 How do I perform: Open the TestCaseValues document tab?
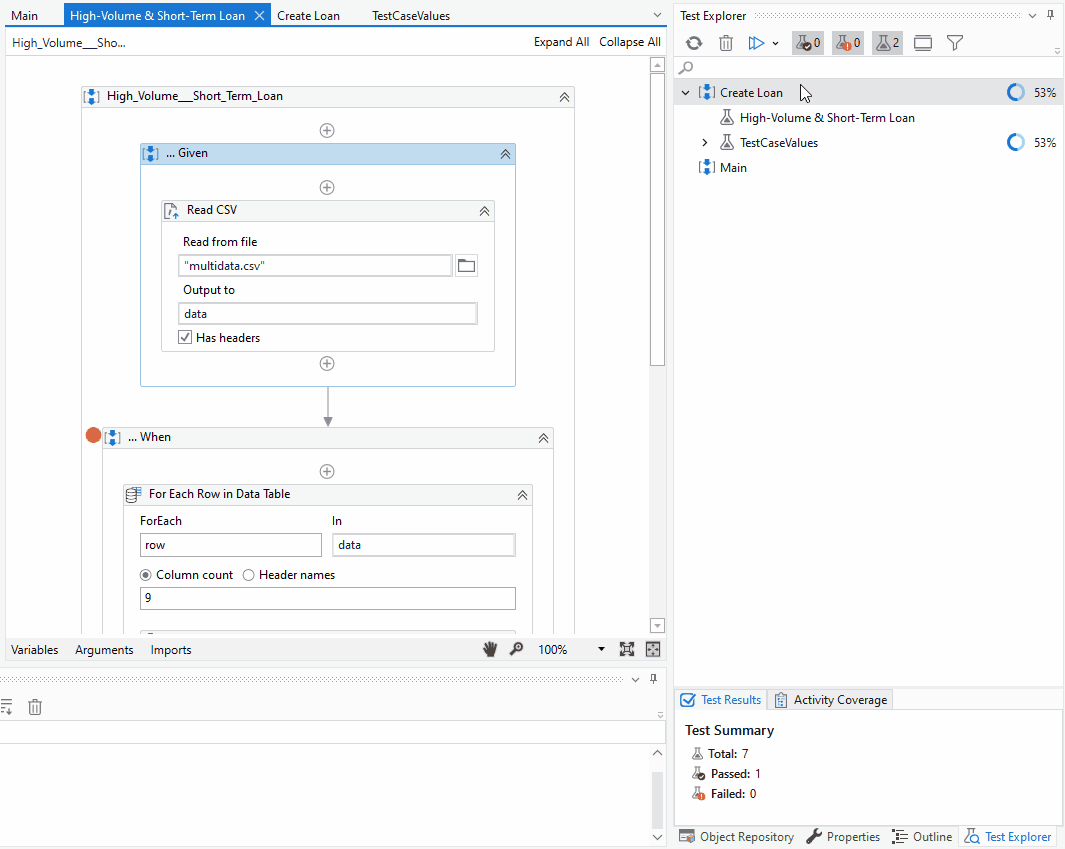pos(410,15)
